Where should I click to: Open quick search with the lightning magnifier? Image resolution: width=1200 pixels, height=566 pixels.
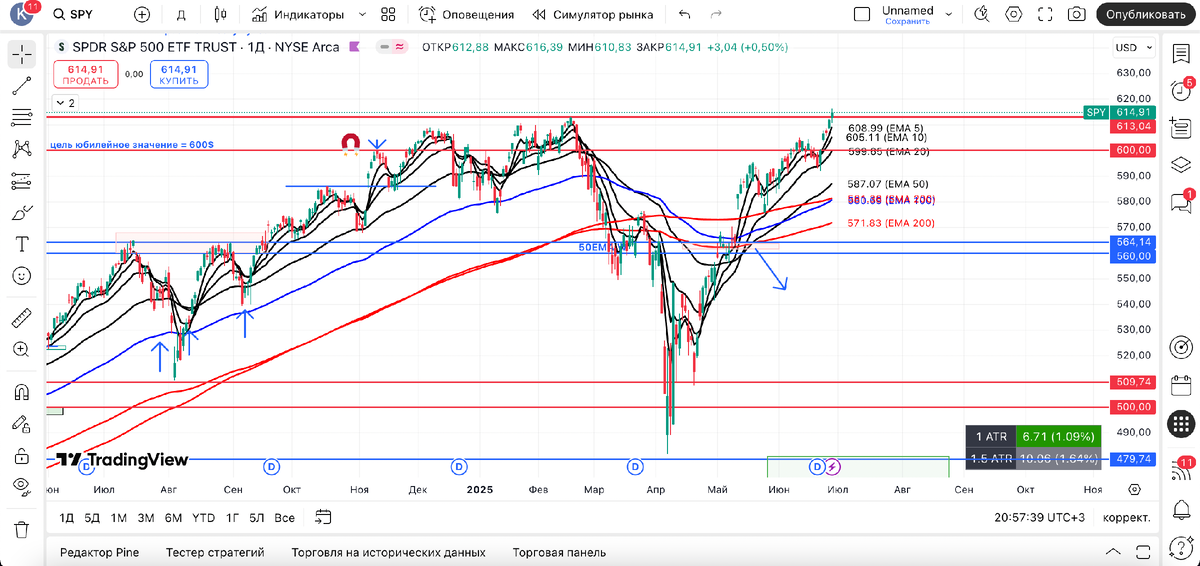coord(983,14)
